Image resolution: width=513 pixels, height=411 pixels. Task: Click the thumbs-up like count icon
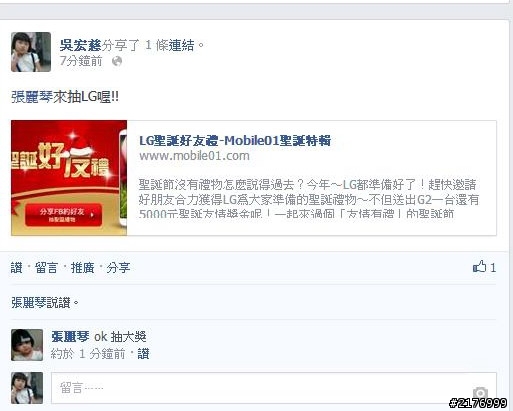click(479, 266)
